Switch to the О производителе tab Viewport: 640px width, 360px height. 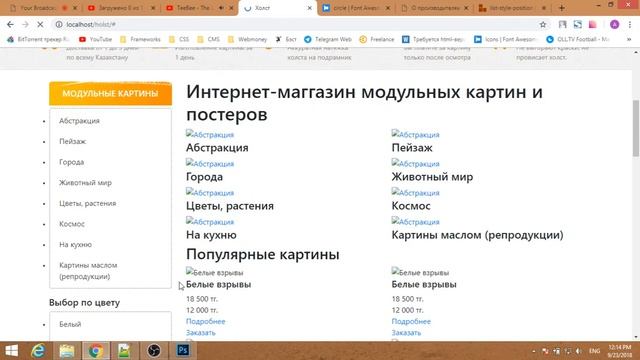[x=434, y=8]
